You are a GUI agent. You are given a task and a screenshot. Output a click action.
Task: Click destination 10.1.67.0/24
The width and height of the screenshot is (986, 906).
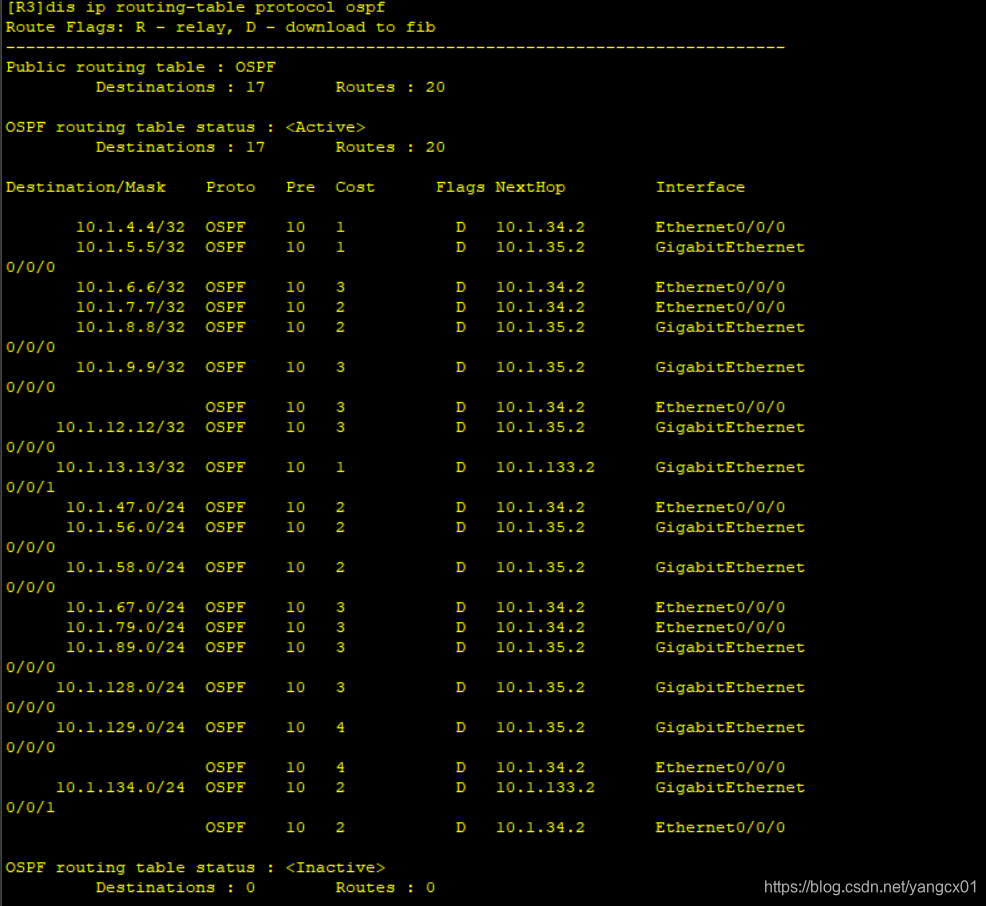pos(125,607)
